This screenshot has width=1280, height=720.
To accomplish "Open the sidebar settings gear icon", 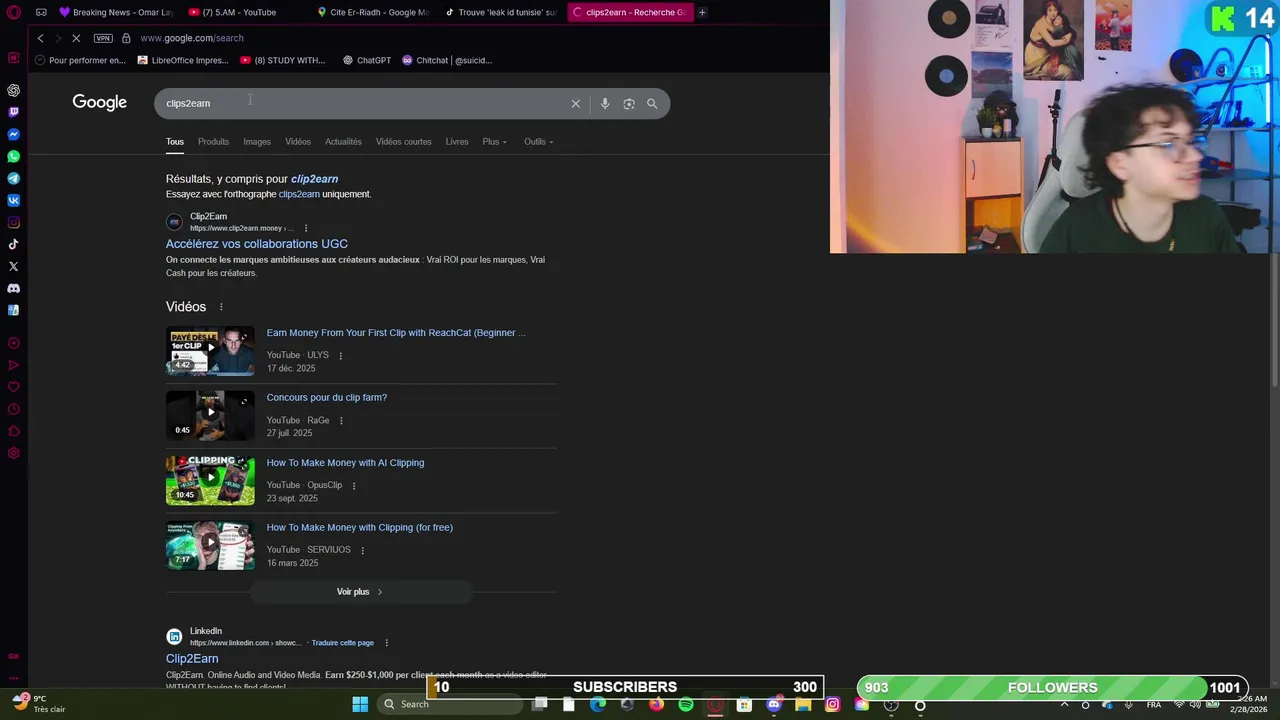I will pyautogui.click(x=14, y=453).
